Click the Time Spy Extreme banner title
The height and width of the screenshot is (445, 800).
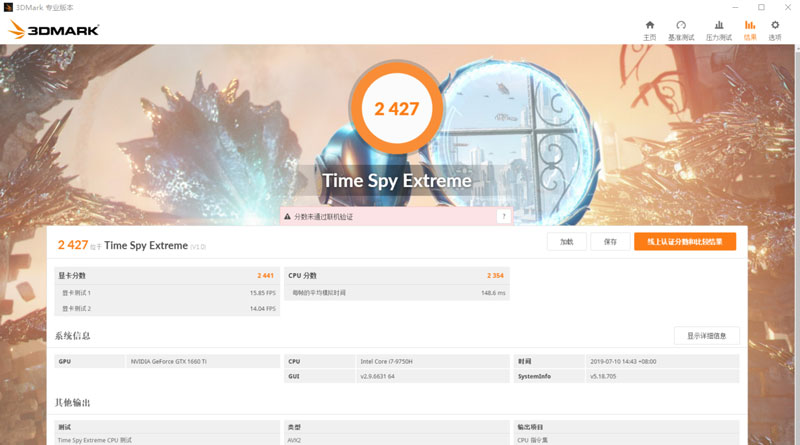pyautogui.click(x=396, y=181)
